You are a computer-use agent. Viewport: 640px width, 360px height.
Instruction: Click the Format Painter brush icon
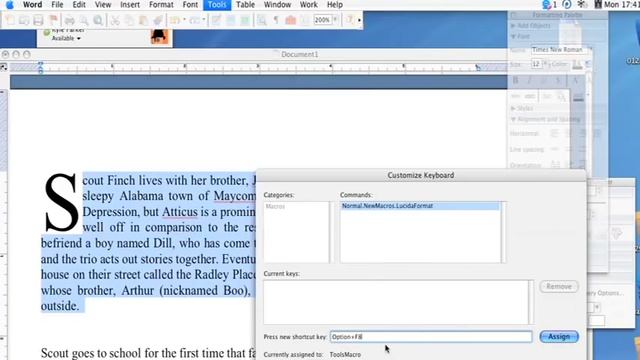click(x=158, y=20)
